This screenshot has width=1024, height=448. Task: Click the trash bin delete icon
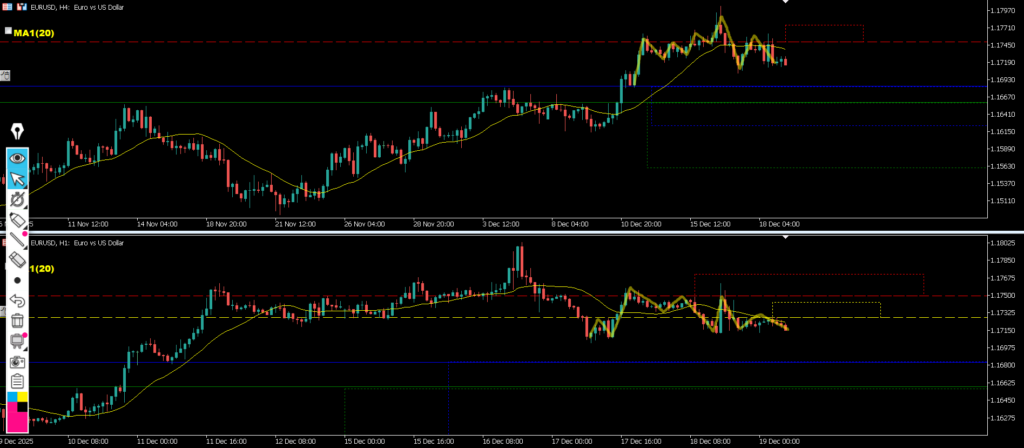pos(17,320)
